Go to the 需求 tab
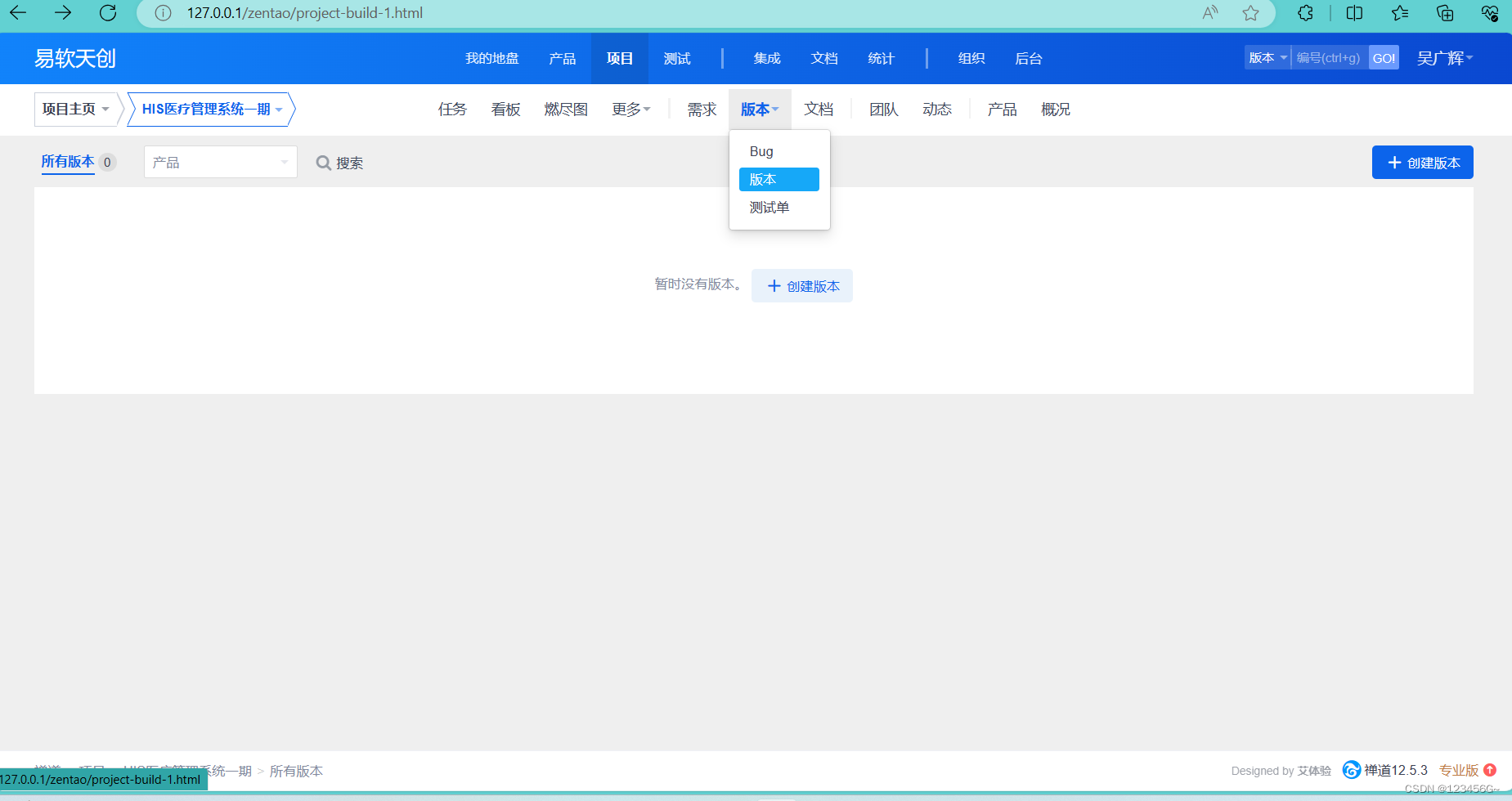1512x801 pixels. click(x=702, y=110)
